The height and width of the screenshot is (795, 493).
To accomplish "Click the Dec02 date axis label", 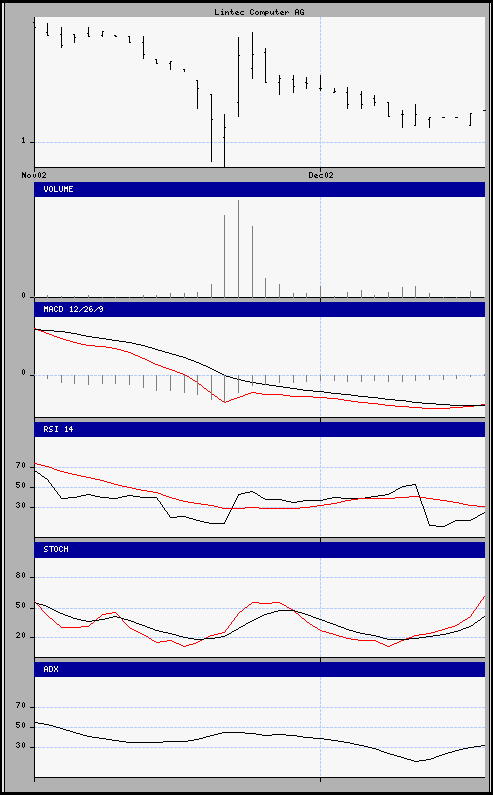I will (321, 175).
